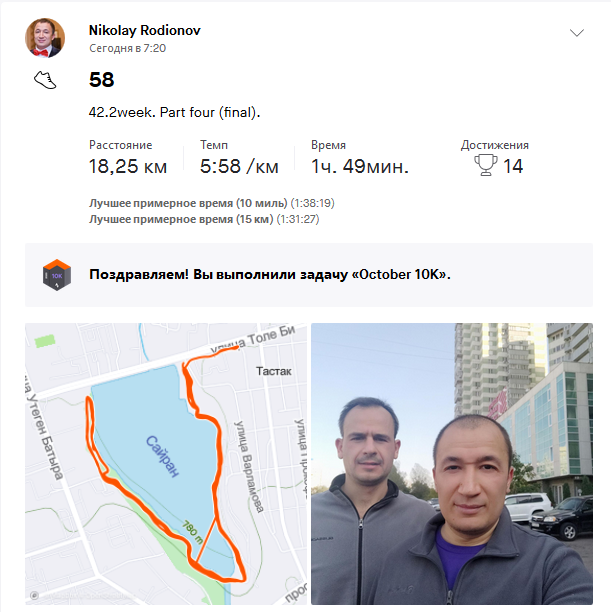Click the Сегодня в 7:20 timestamp
611x612 pixels.
tap(127, 48)
